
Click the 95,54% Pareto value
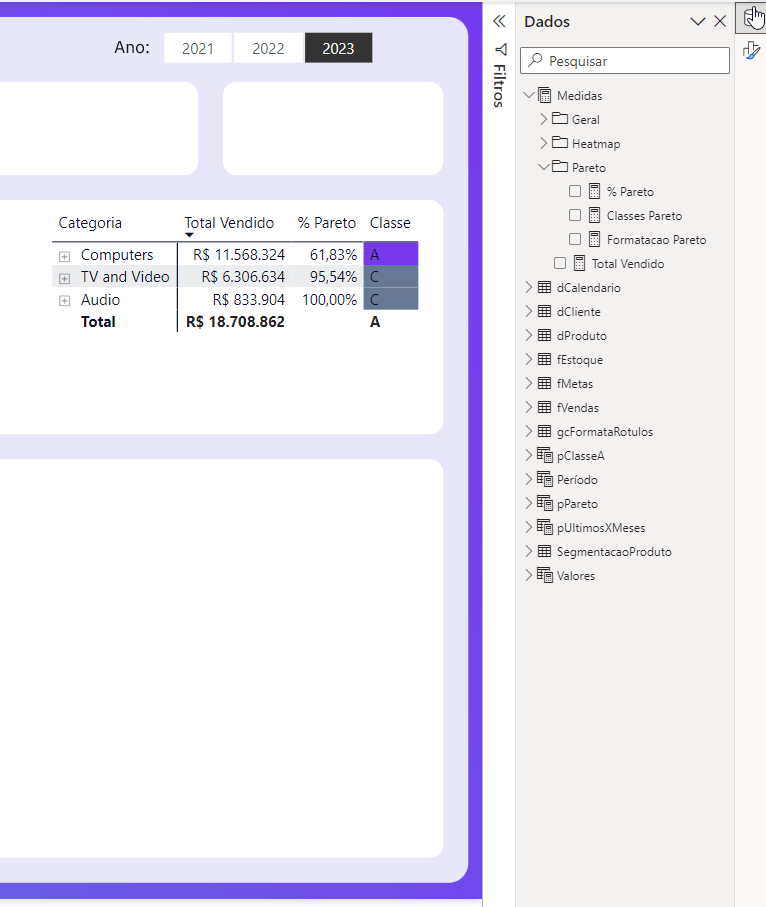(333, 276)
